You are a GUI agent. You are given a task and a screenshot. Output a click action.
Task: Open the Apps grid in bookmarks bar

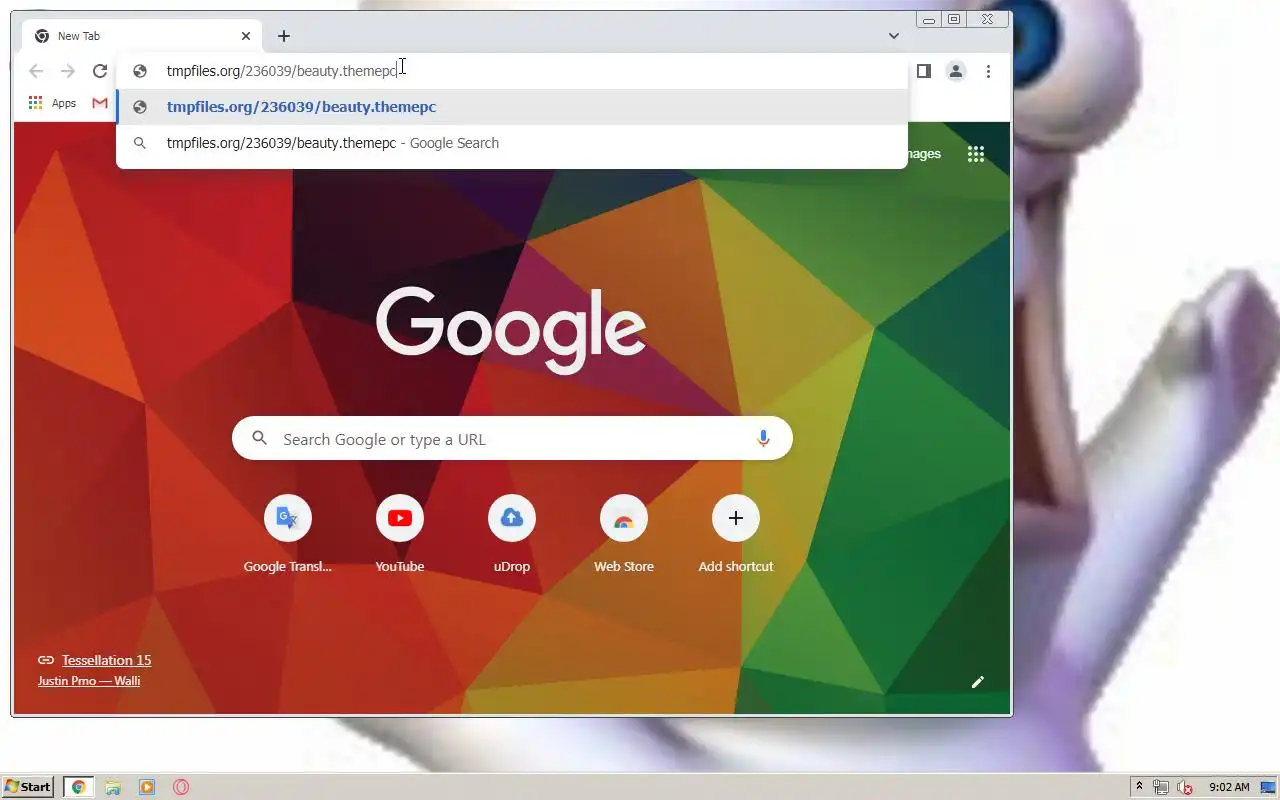(x=52, y=103)
